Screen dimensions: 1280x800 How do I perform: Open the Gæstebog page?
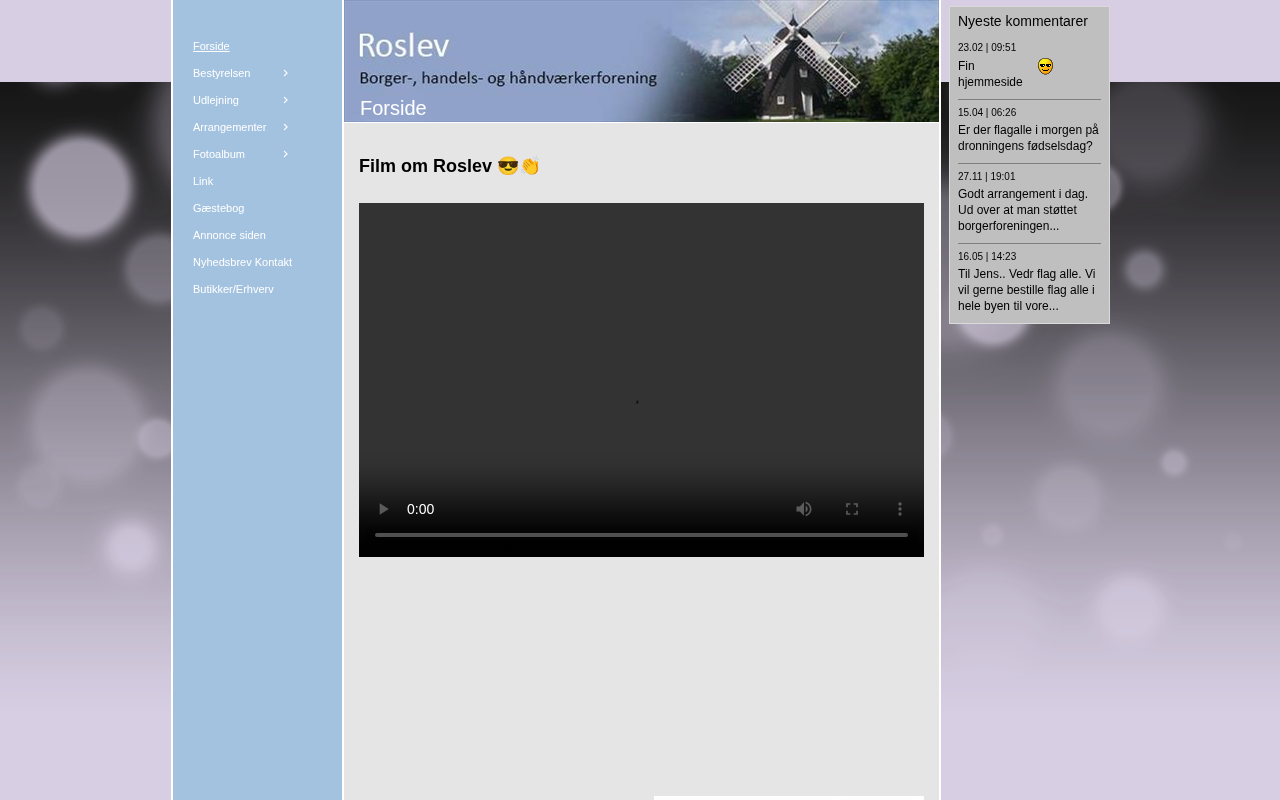click(x=218, y=208)
